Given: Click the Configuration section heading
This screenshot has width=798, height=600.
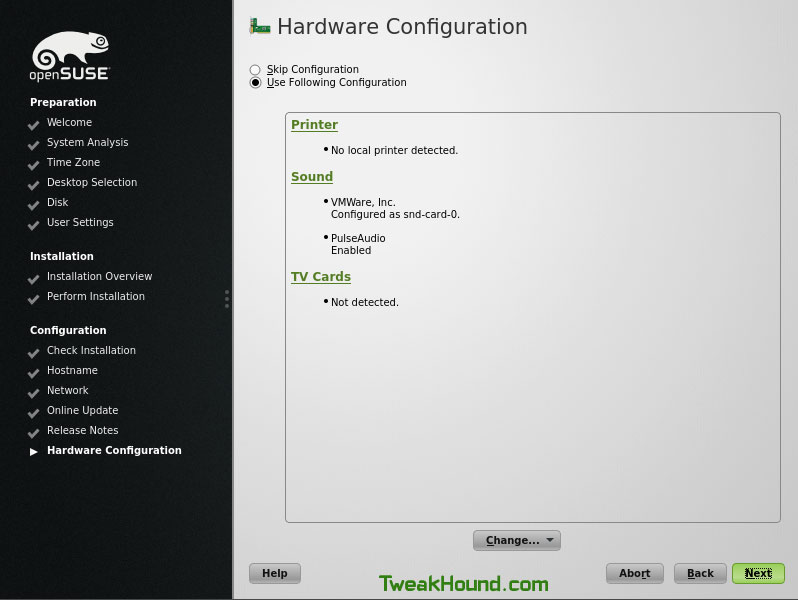Looking at the screenshot, I should coord(68,330).
